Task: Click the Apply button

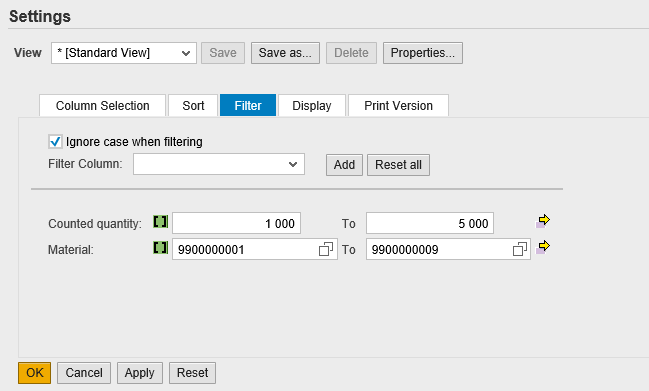Action: click(x=139, y=373)
